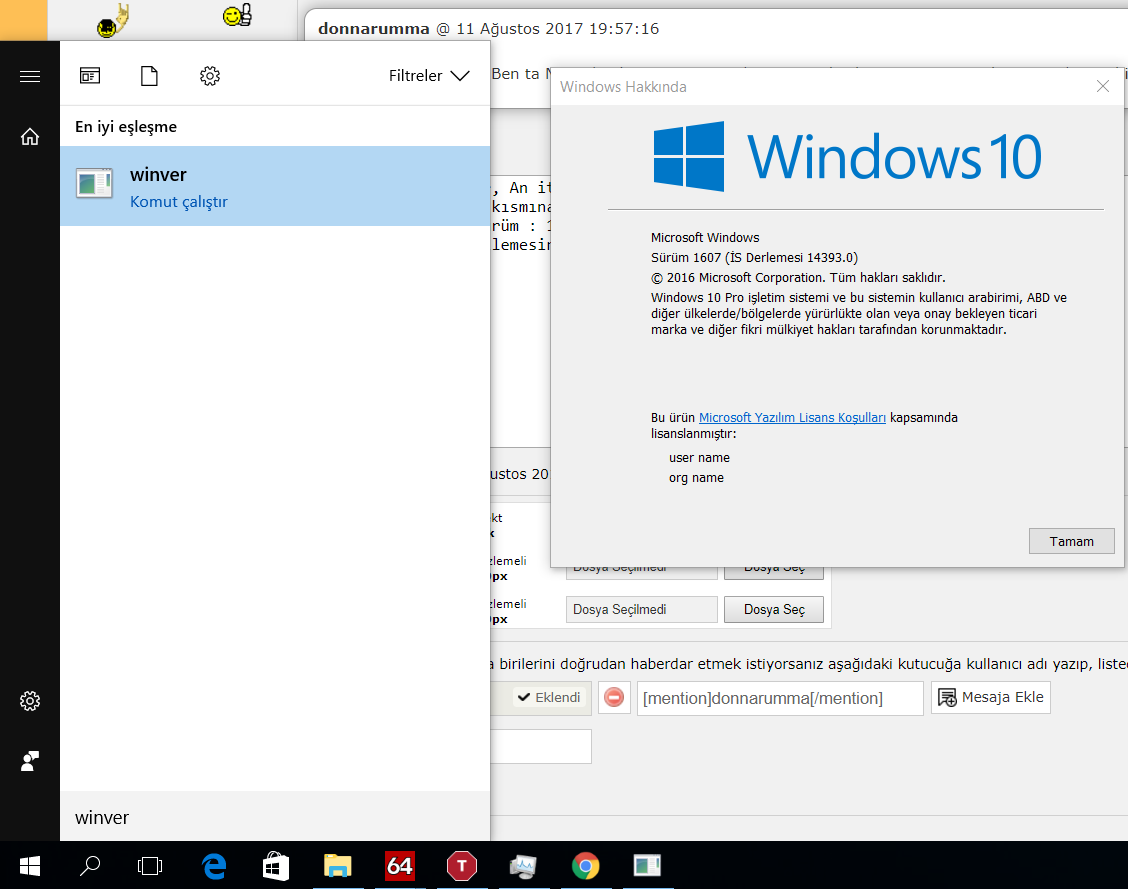1128x889 pixels.
Task: Click the Sürüm 1607 version text
Action: [754, 257]
